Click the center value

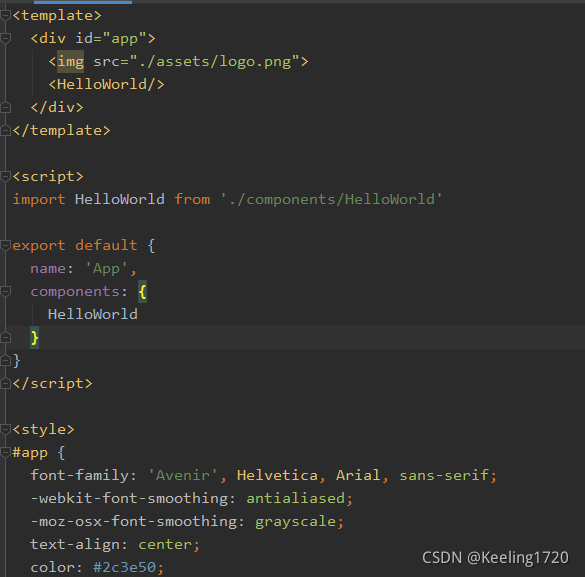coord(165,545)
